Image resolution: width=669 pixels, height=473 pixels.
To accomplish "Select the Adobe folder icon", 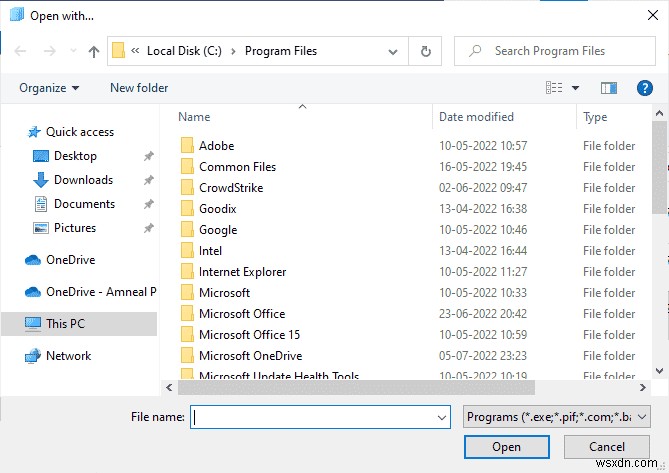I will [187, 145].
